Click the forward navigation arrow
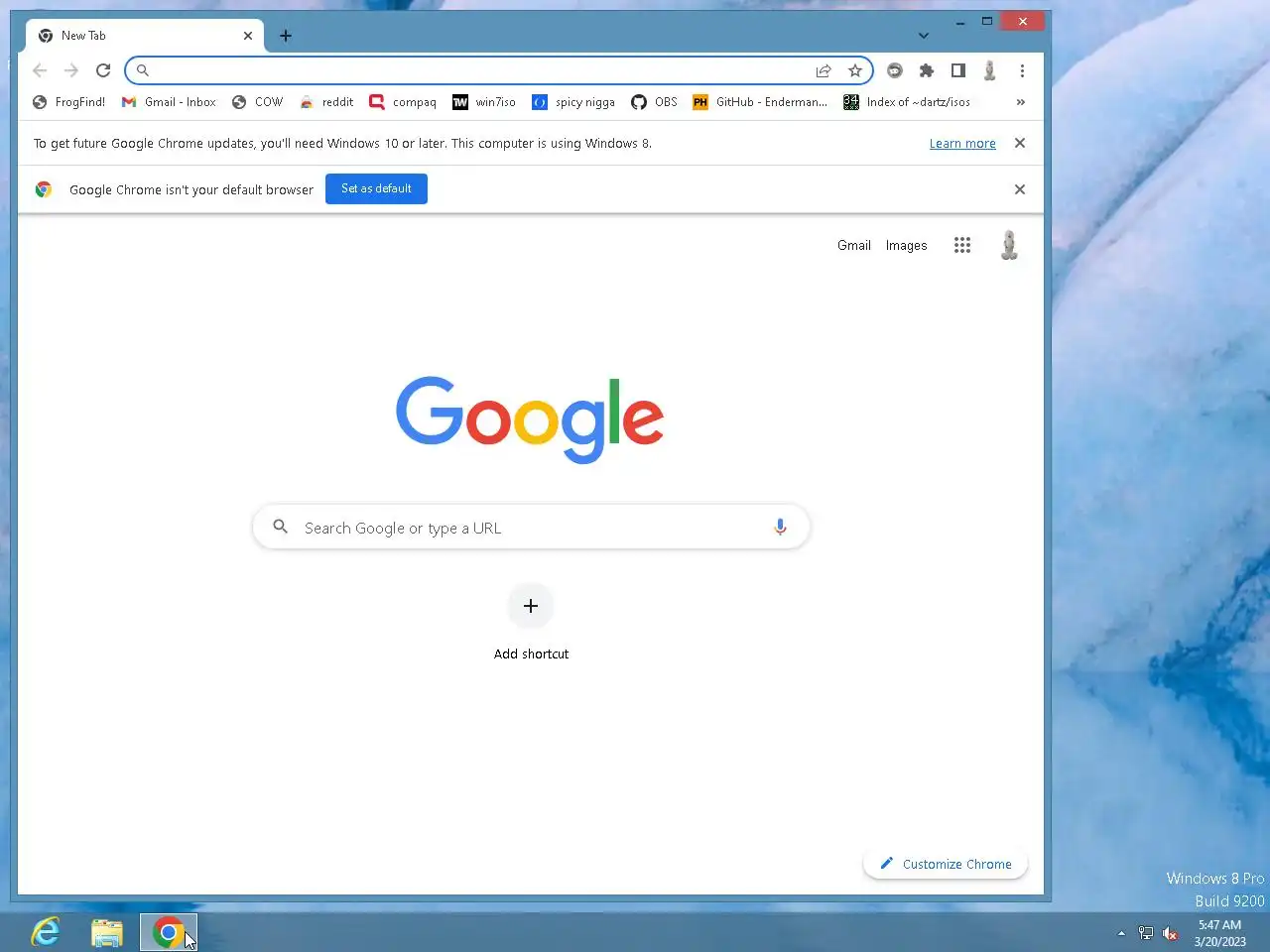Screen dimensions: 1270x952 [71, 70]
